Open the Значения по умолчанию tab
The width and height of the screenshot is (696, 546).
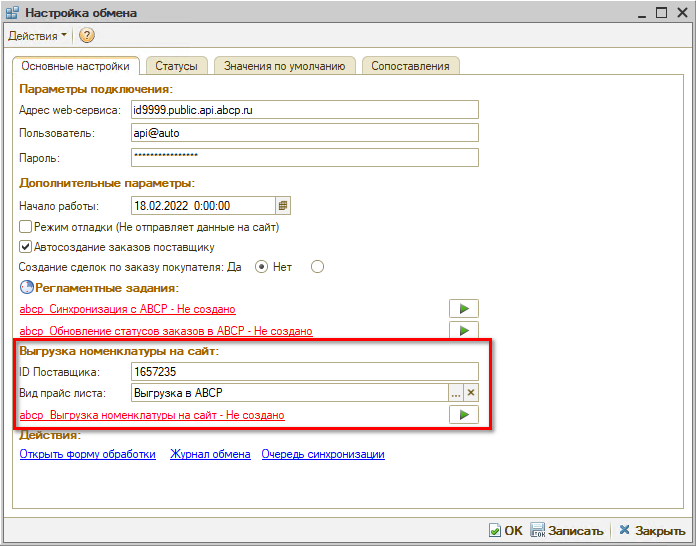coord(285,66)
